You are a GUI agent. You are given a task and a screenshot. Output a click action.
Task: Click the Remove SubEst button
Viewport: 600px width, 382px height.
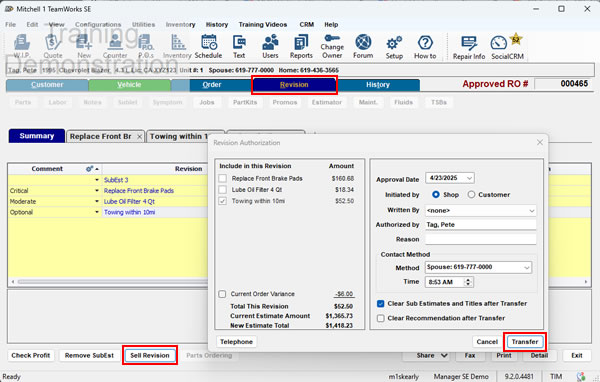[89, 356]
